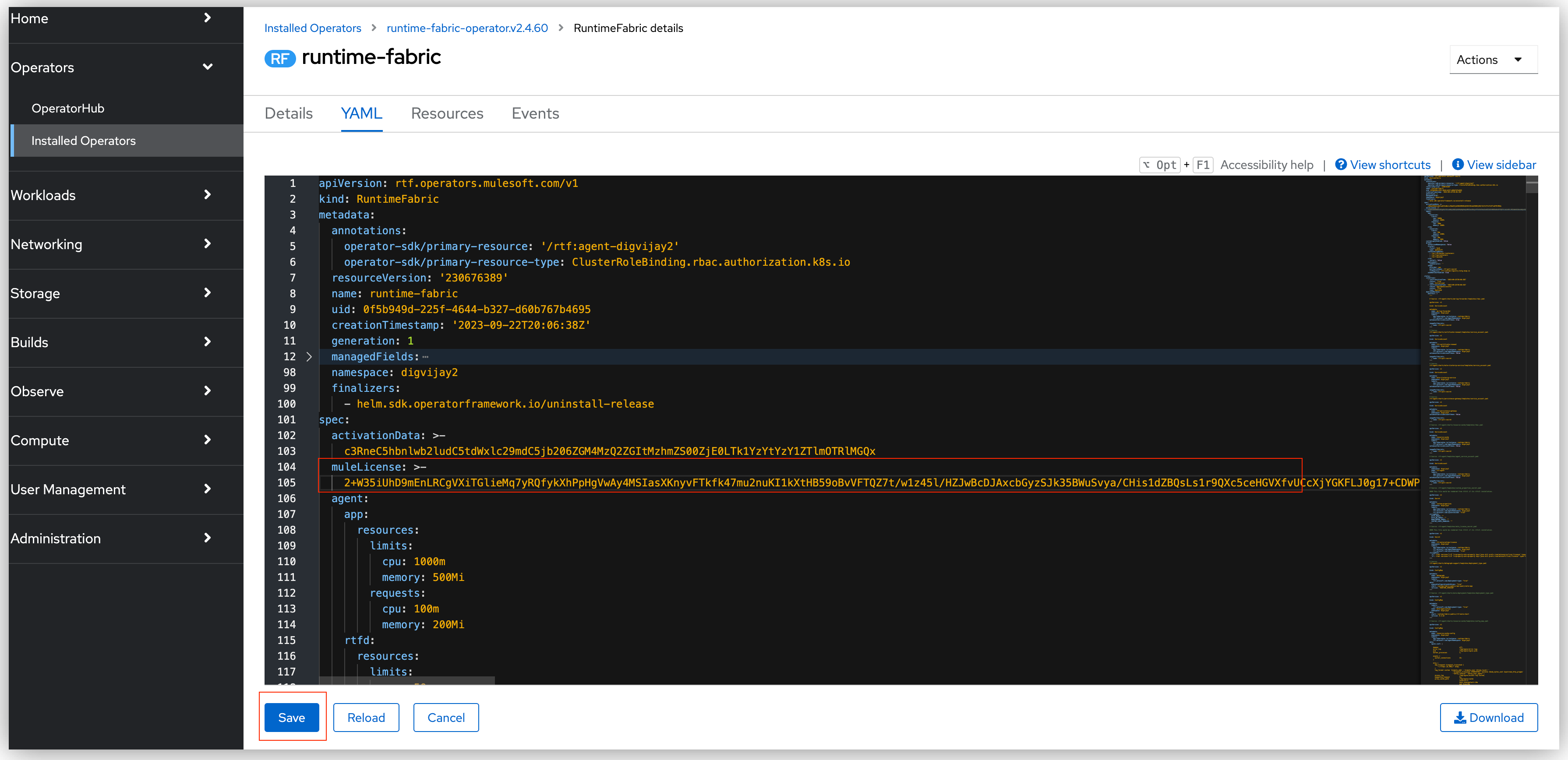This screenshot has height=760, width=1568.
Task: Click the Reload button
Action: 366,718
